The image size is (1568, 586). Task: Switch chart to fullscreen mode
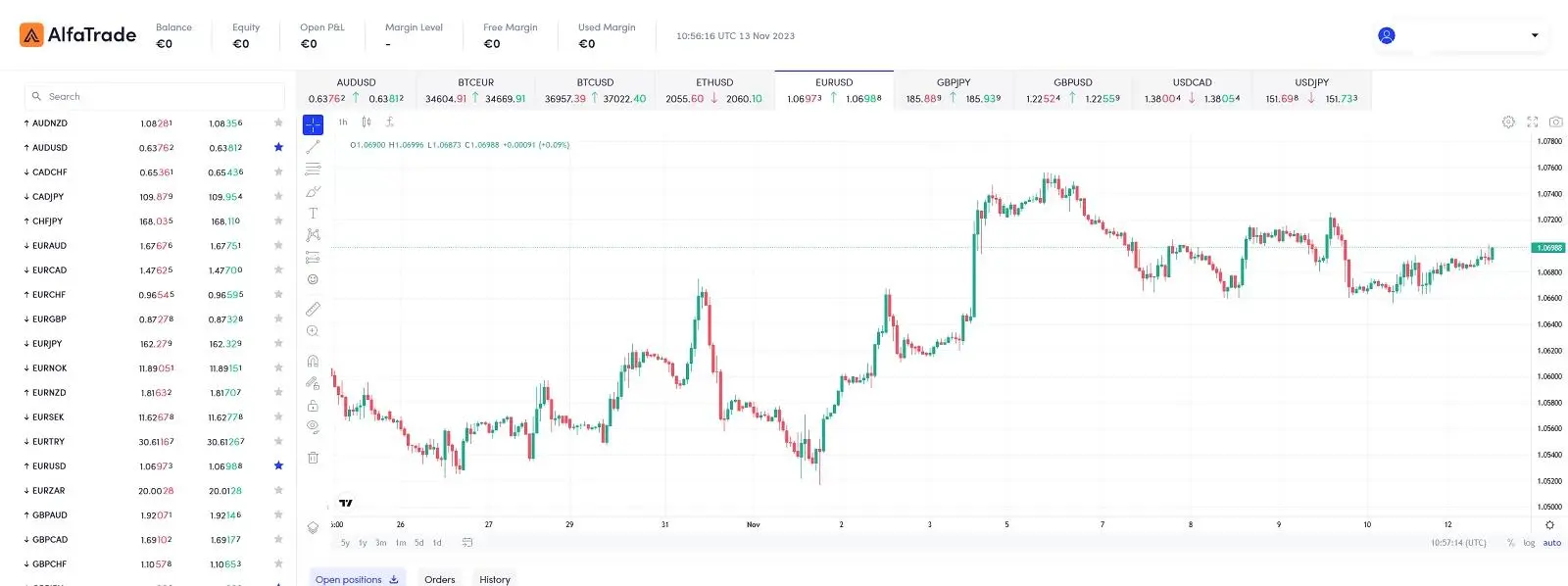coord(1532,122)
